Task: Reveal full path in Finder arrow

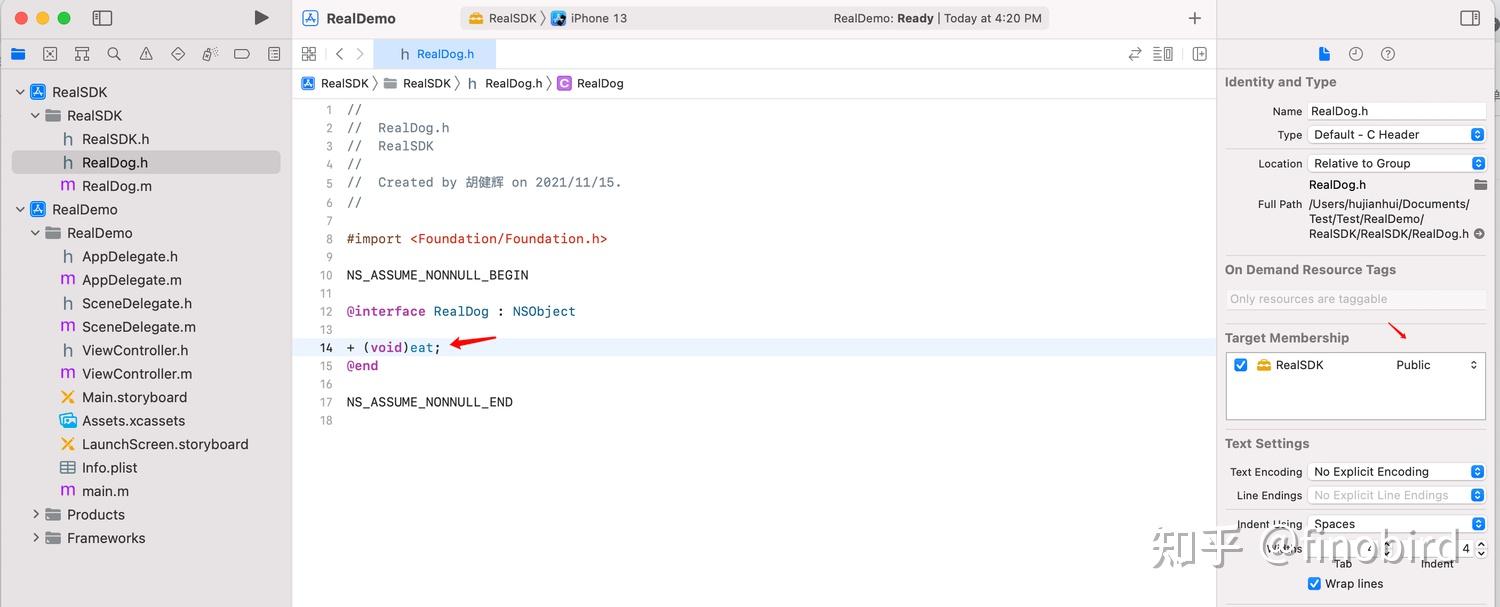Action: pos(1480,234)
